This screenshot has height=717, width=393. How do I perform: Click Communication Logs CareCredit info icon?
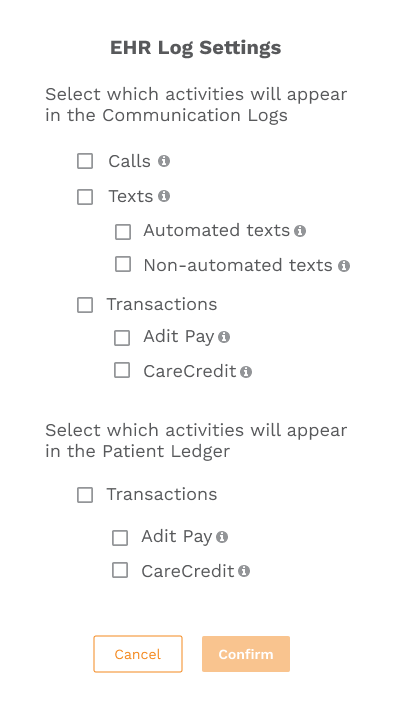246,372
